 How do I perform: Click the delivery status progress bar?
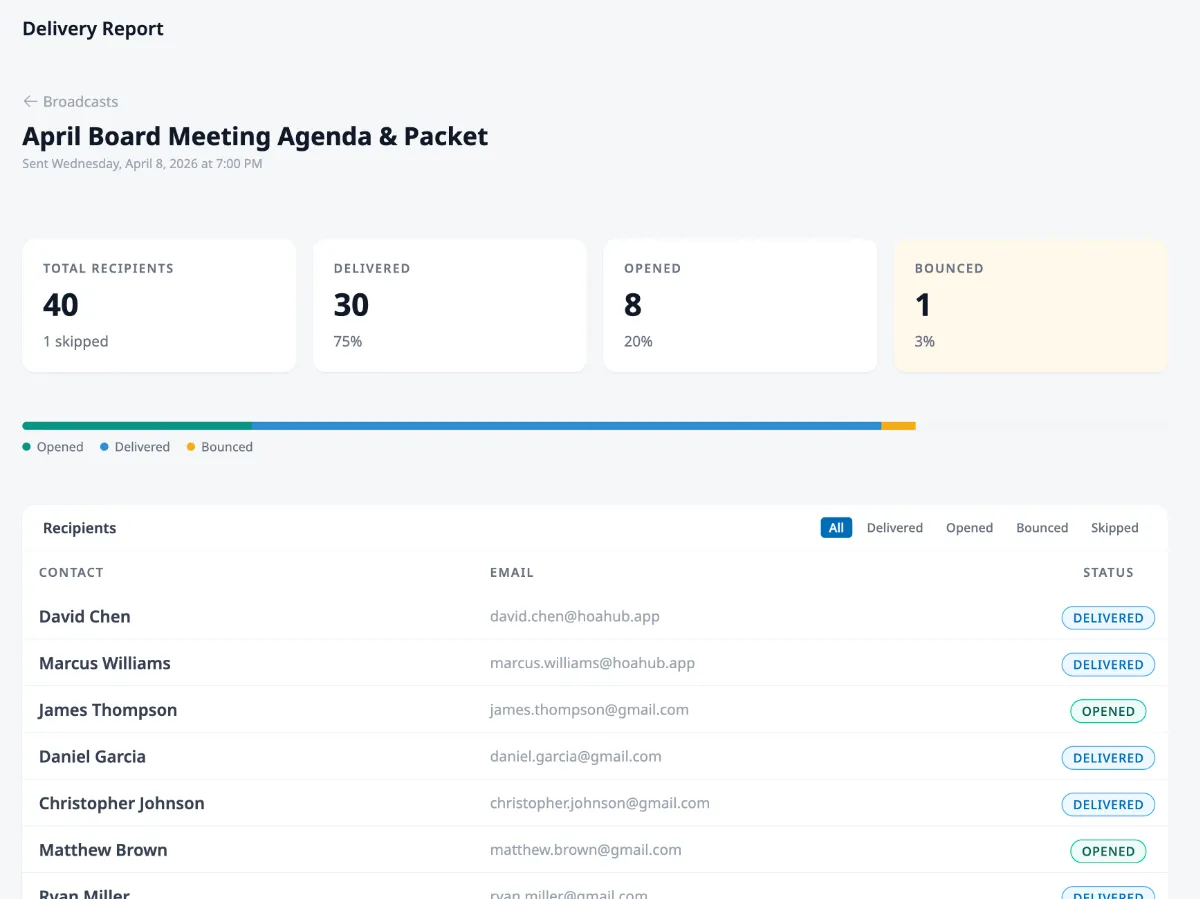468,424
